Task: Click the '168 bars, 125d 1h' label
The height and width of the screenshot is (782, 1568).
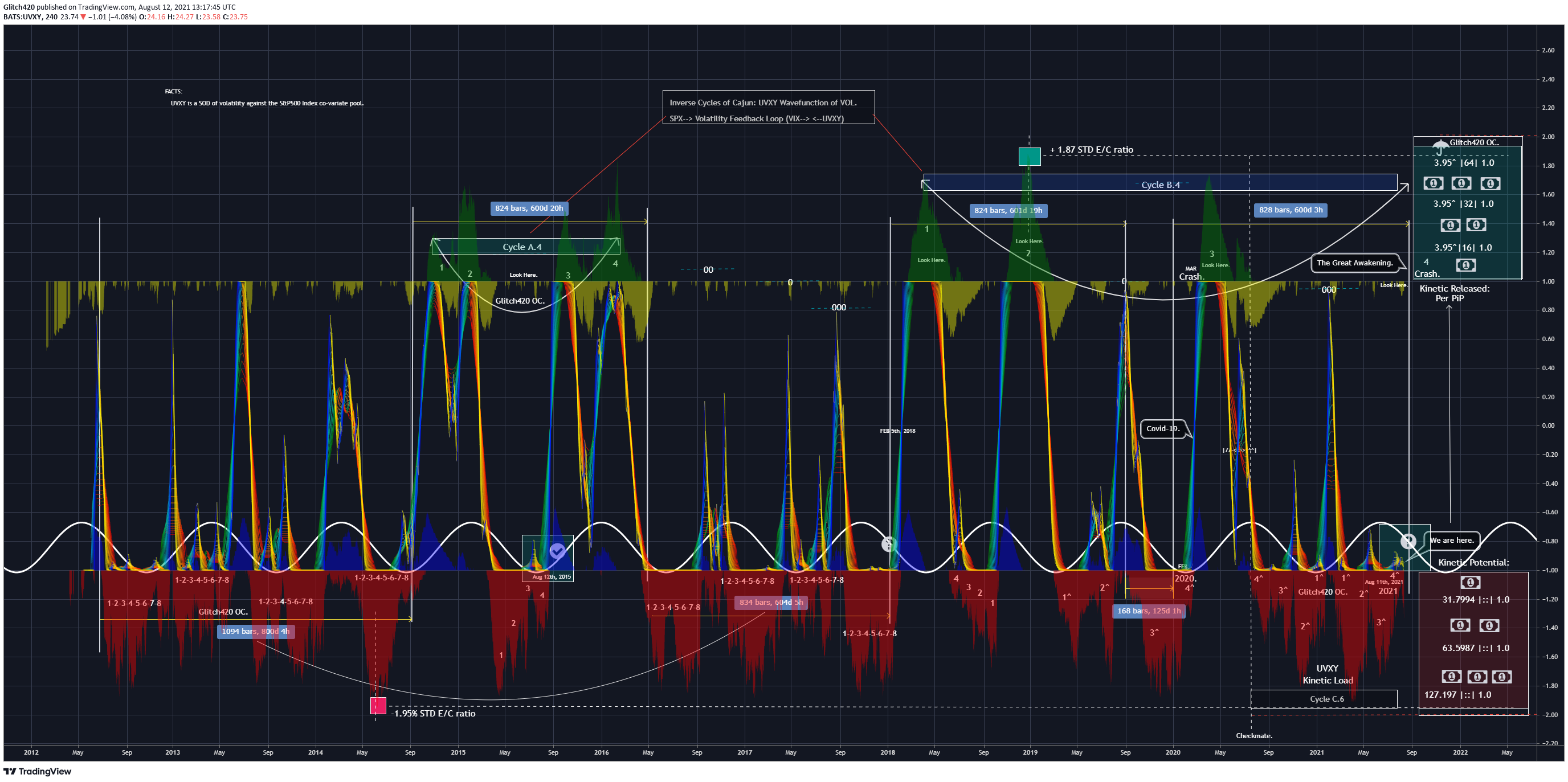Action: point(1149,611)
